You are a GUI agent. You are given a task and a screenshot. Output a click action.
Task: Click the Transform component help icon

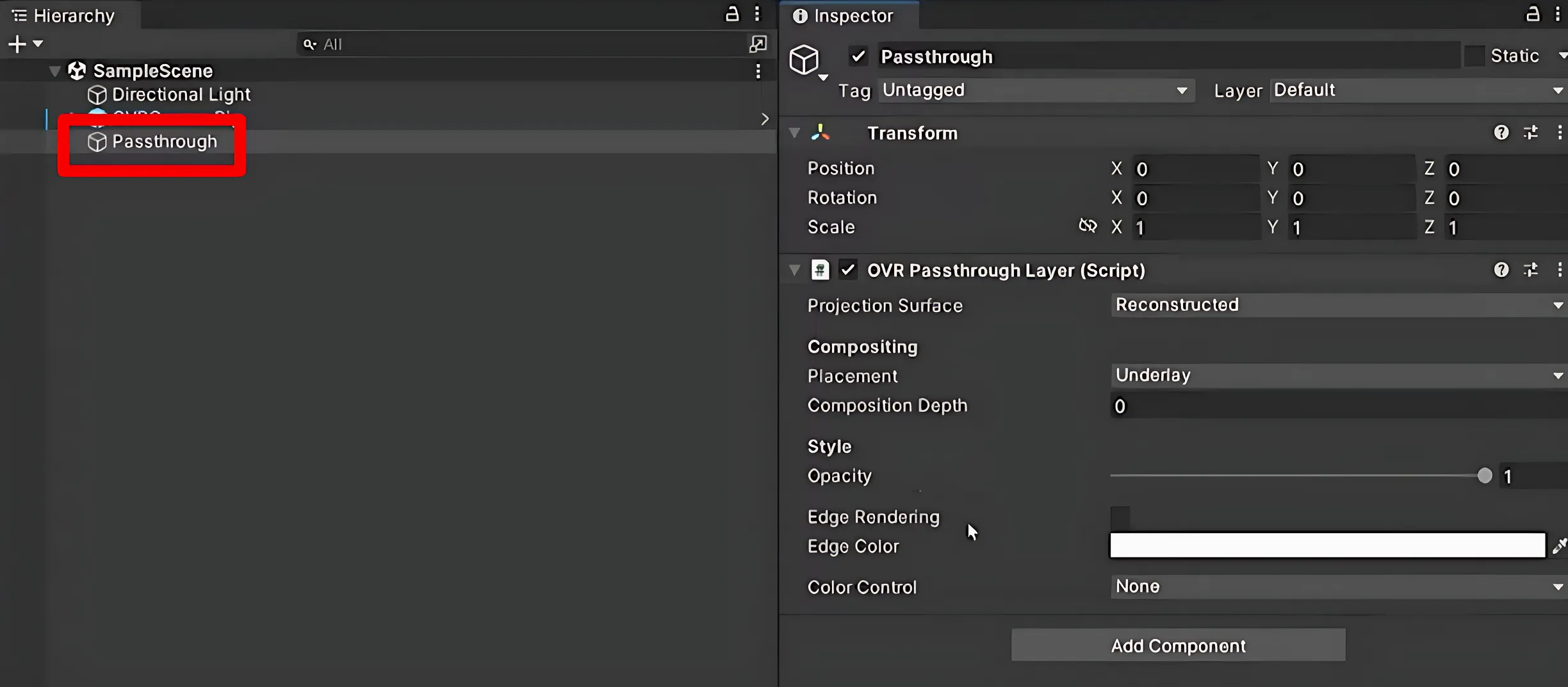click(1501, 133)
